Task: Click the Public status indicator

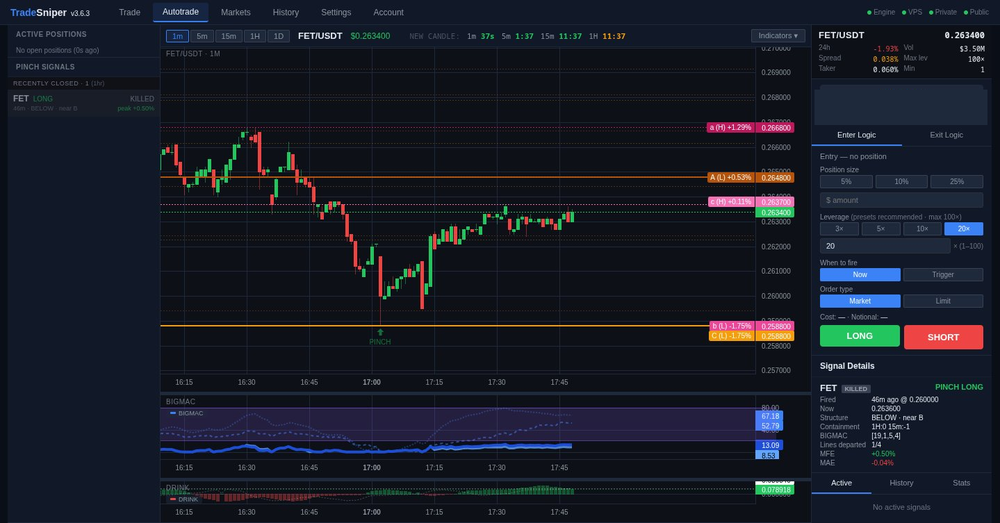Action: (976, 12)
